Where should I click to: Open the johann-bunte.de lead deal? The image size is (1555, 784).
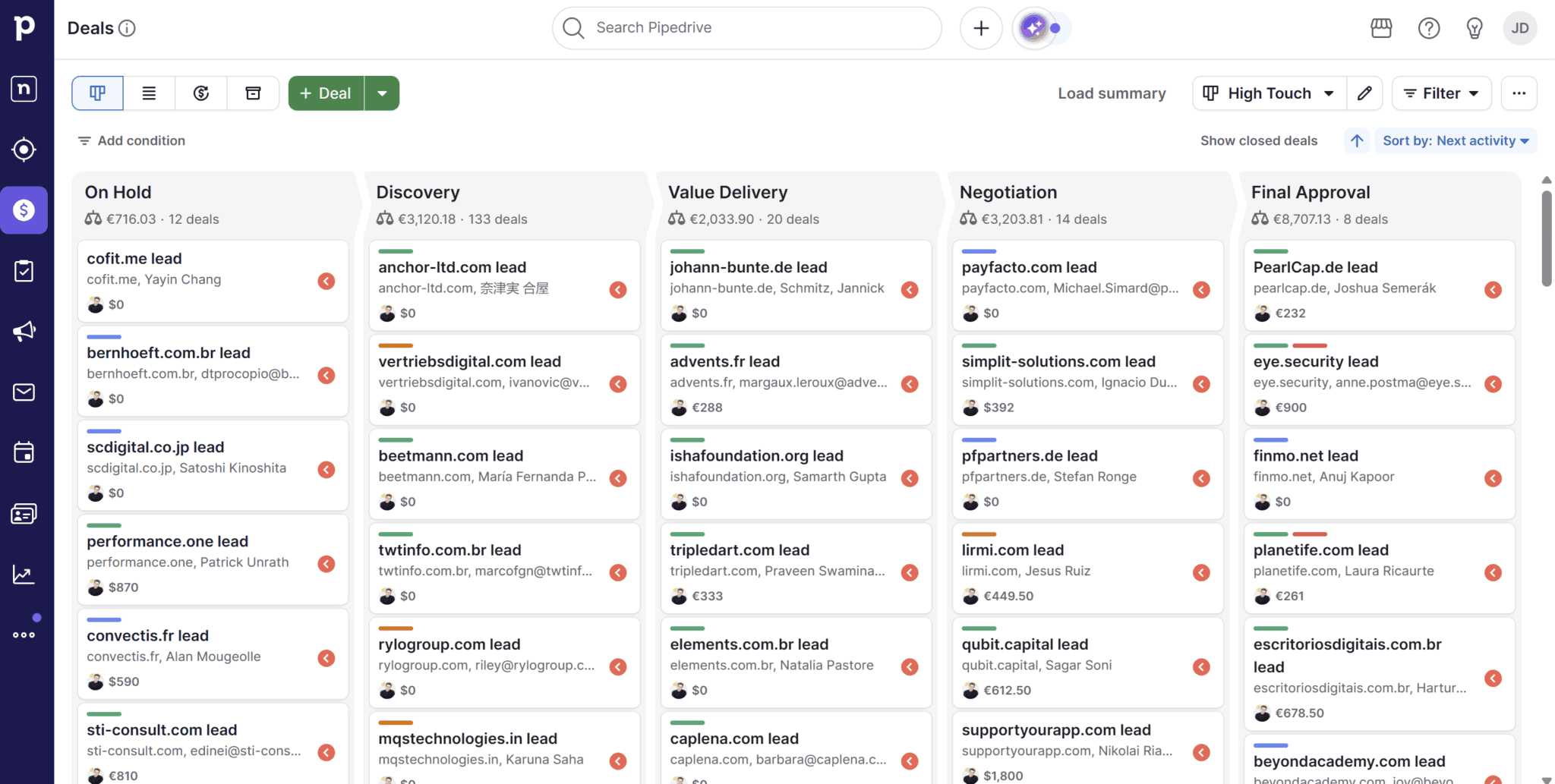coord(796,286)
